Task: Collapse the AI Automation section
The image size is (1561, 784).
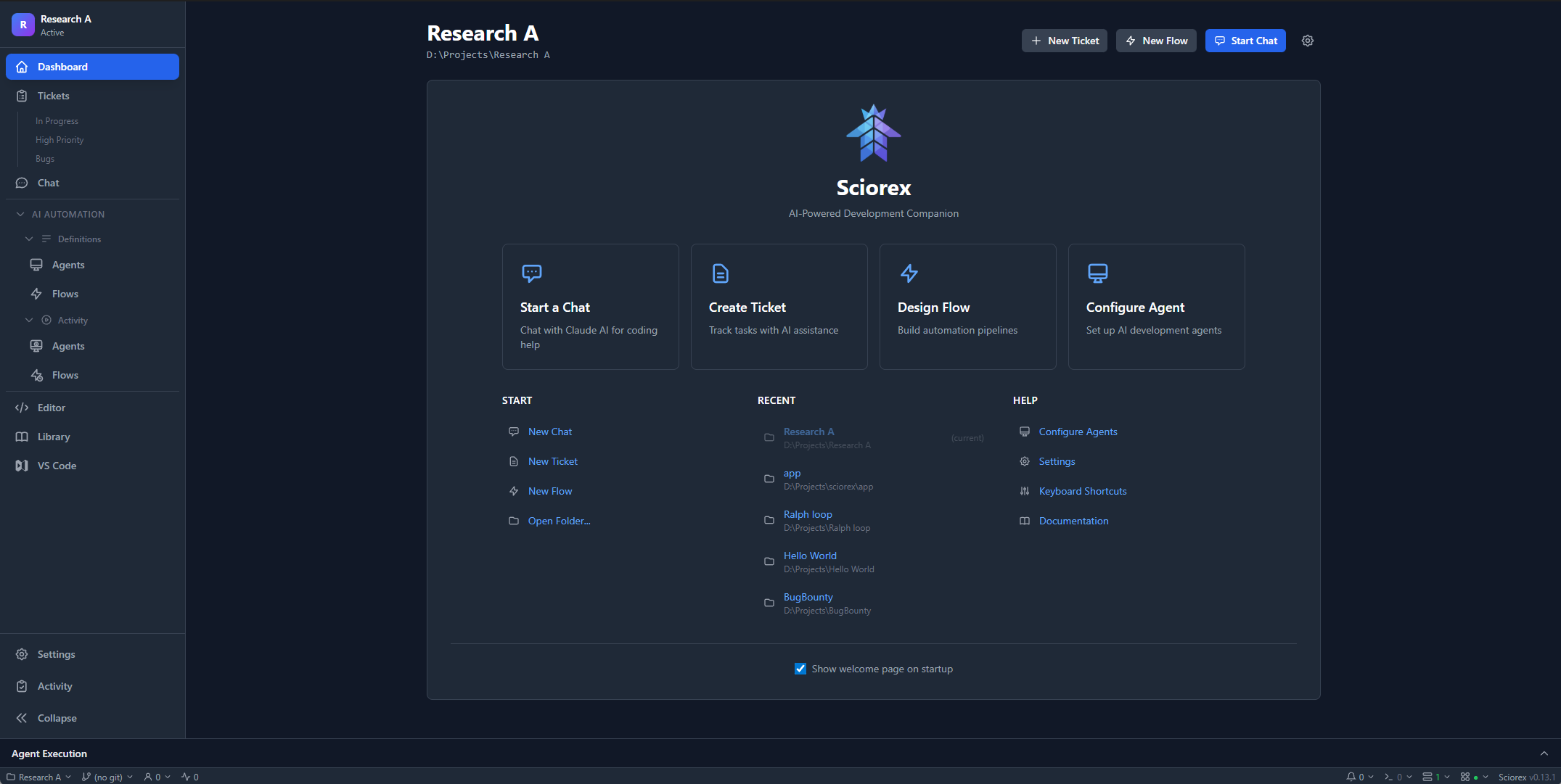Action: tap(20, 214)
